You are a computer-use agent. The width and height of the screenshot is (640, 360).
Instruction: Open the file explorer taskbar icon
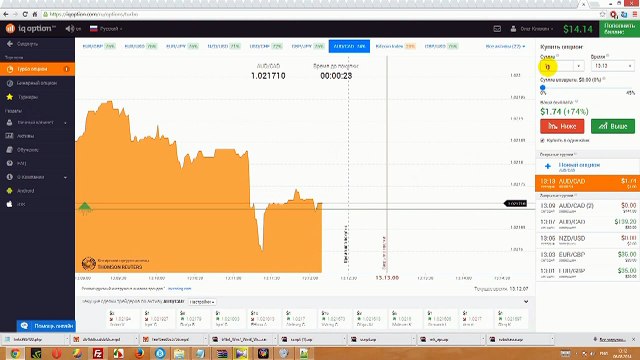coord(179,353)
